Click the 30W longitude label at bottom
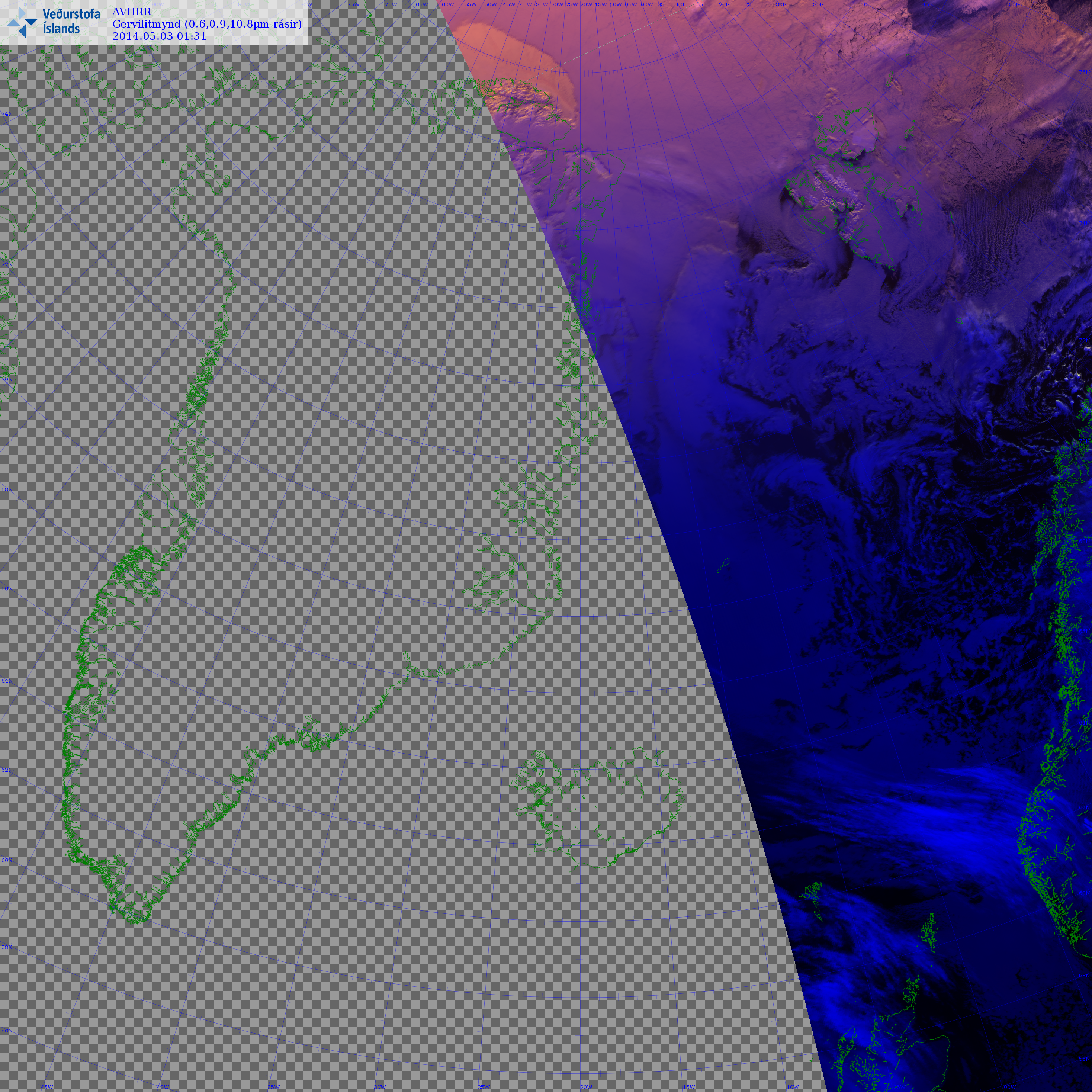Screen dimensions: 1092x1092 (379, 1087)
